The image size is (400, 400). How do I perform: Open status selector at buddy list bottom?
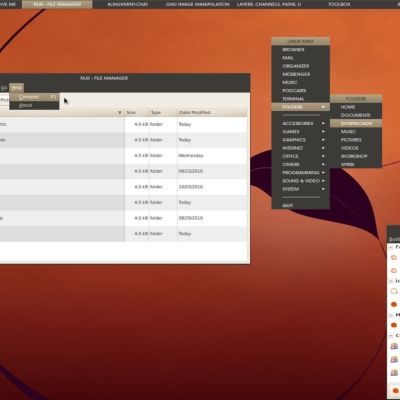pyautogui.click(x=395, y=390)
